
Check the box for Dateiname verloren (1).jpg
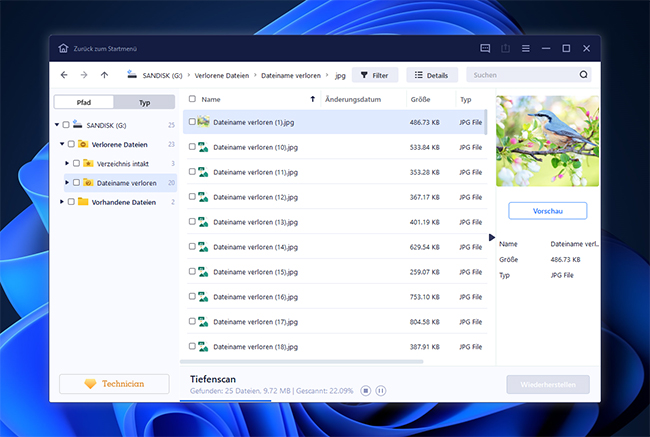pyautogui.click(x=192, y=121)
